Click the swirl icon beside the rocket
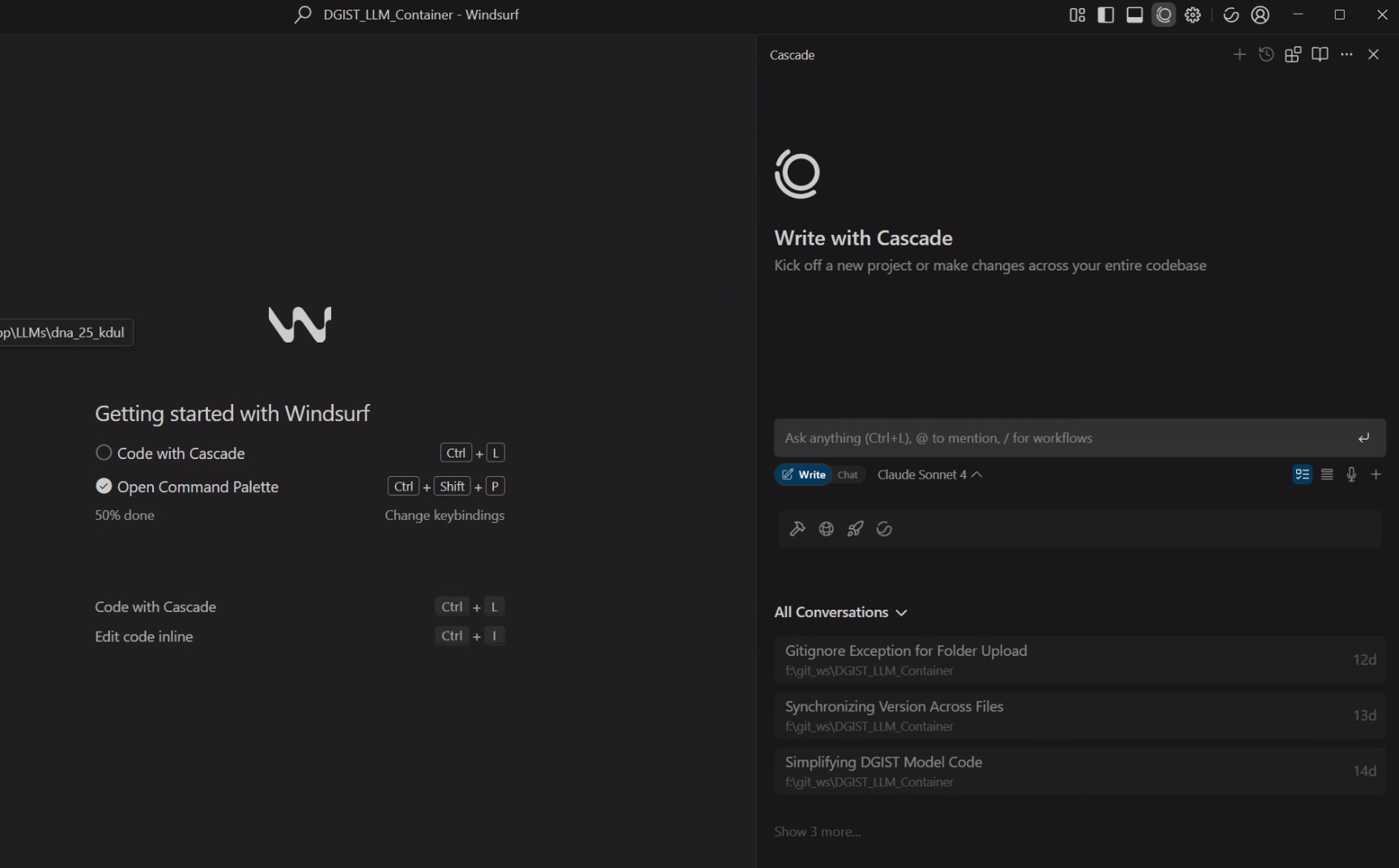 click(884, 529)
